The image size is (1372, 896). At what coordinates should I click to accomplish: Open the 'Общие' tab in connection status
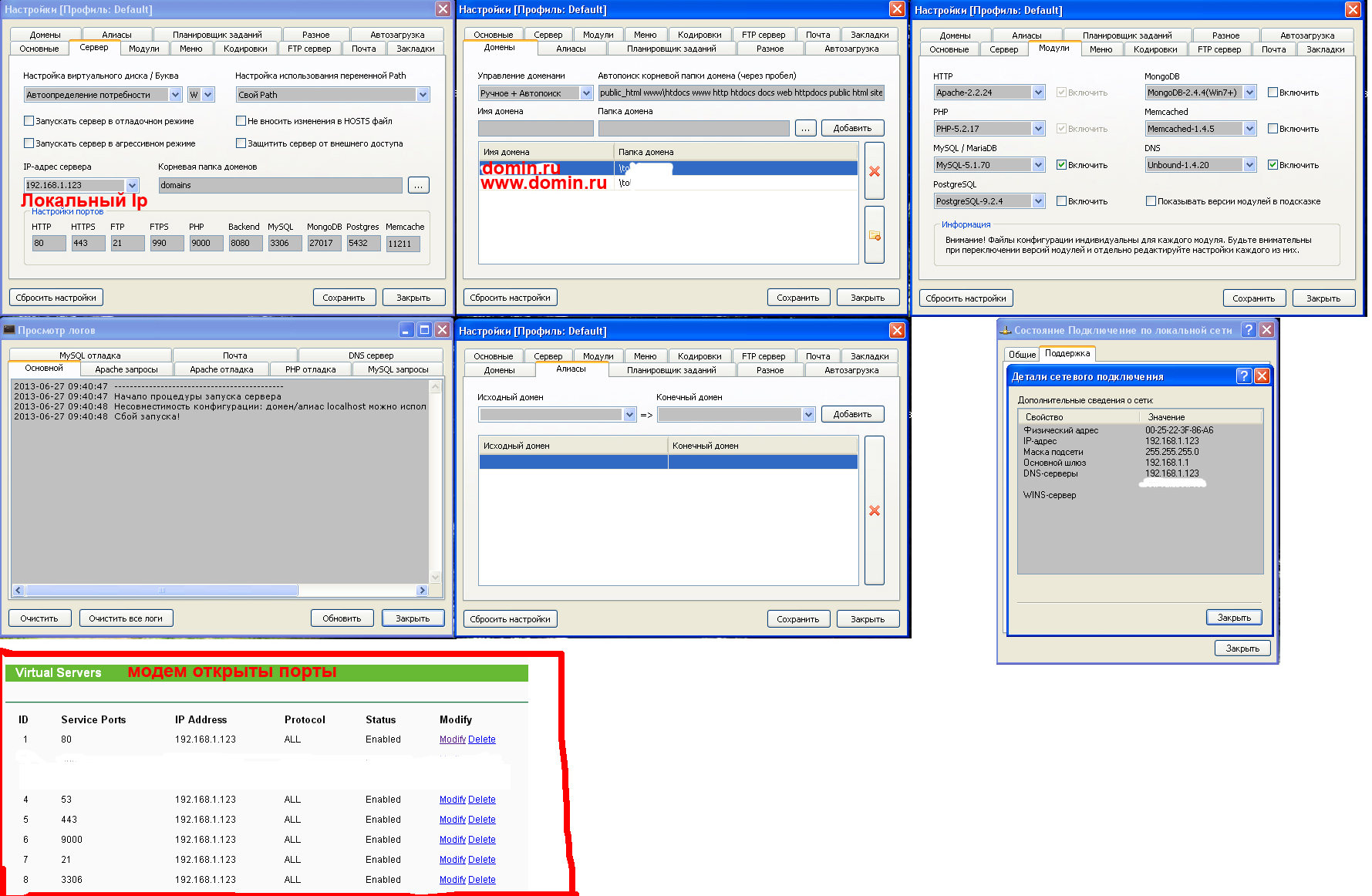(x=1022, y=354)
